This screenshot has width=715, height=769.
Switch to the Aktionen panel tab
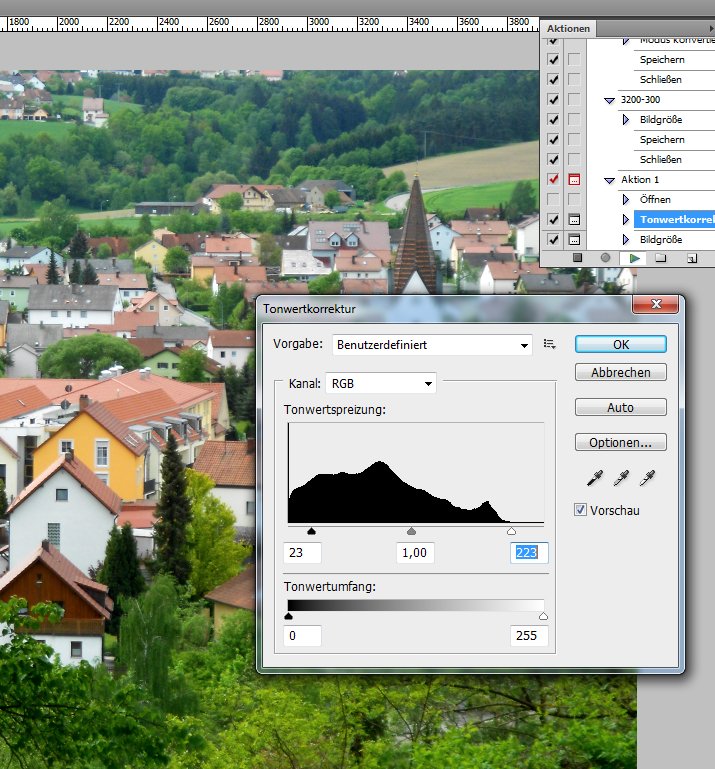568,28
